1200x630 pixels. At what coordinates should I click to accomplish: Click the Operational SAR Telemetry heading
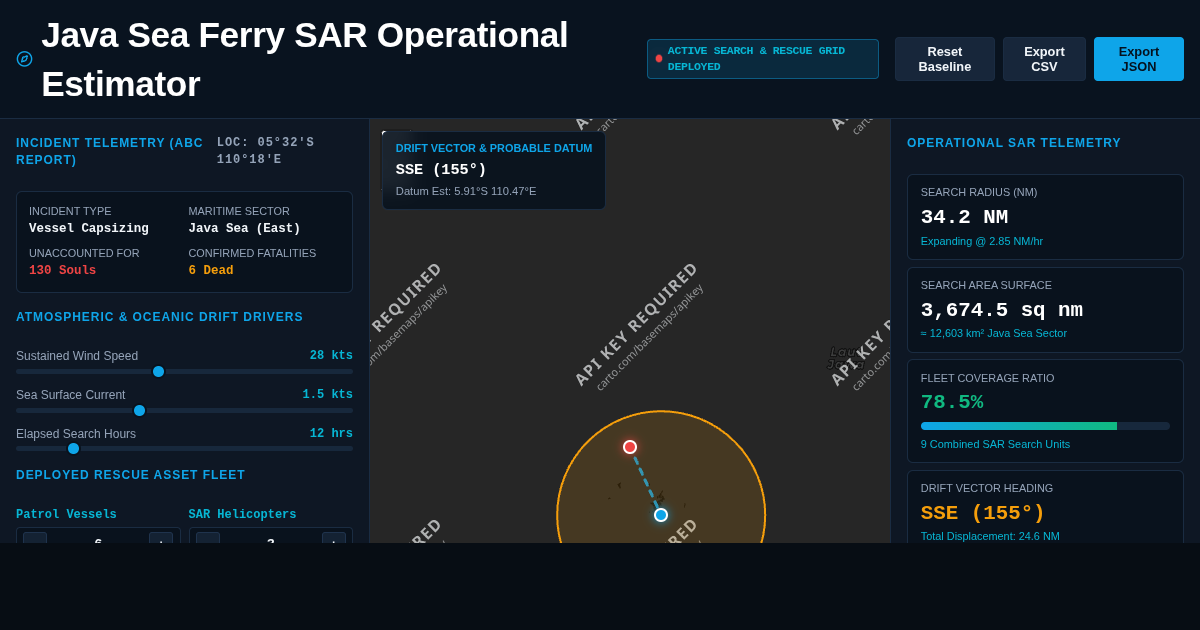pos(1014,143)
